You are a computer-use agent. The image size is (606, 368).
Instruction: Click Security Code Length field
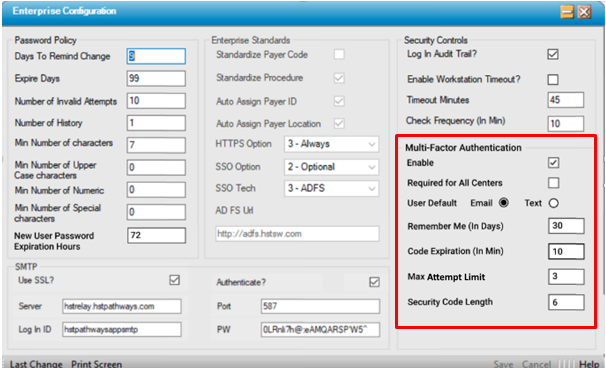pos(566,302)
